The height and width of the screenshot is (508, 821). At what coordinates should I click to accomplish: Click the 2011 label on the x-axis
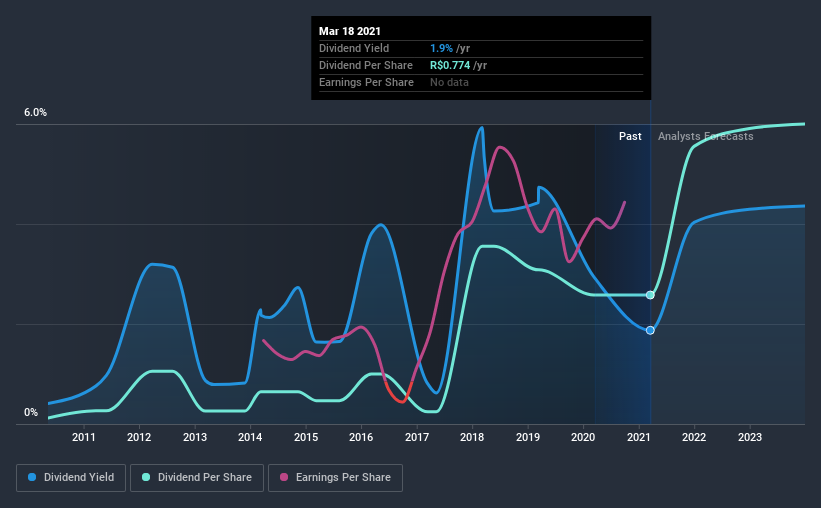click(84, 437)
